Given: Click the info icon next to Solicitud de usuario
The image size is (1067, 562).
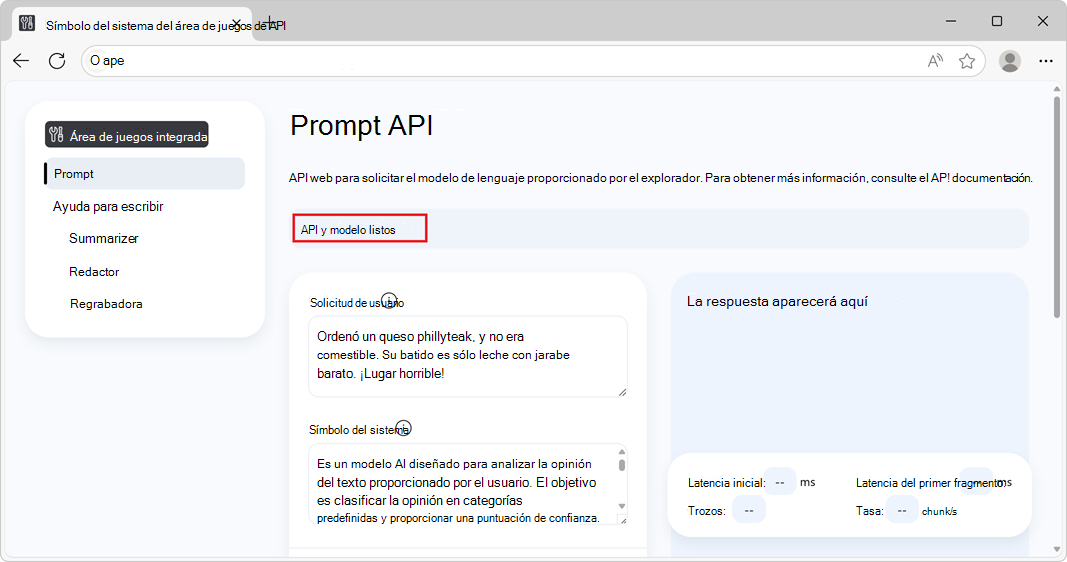Looking at the screenshot, I should [x=389, y=300].
